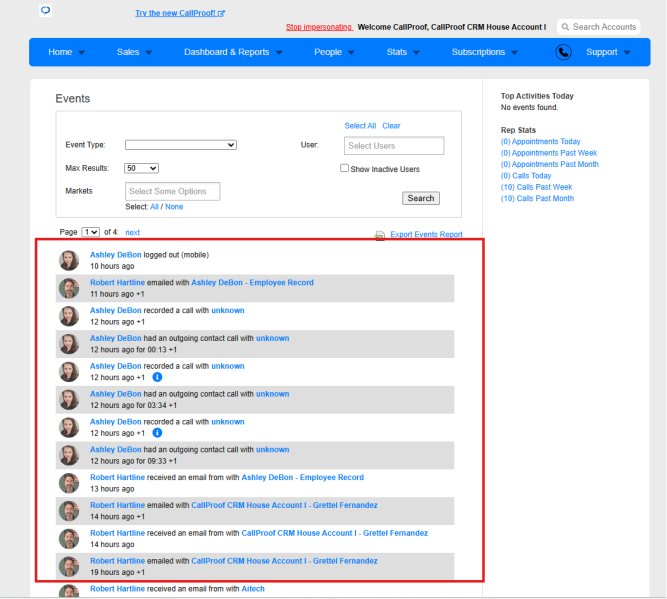Viewport: 667px width, 599px height.
Task: Open the Dashboard & Reports menu
Action: [233, 52]
